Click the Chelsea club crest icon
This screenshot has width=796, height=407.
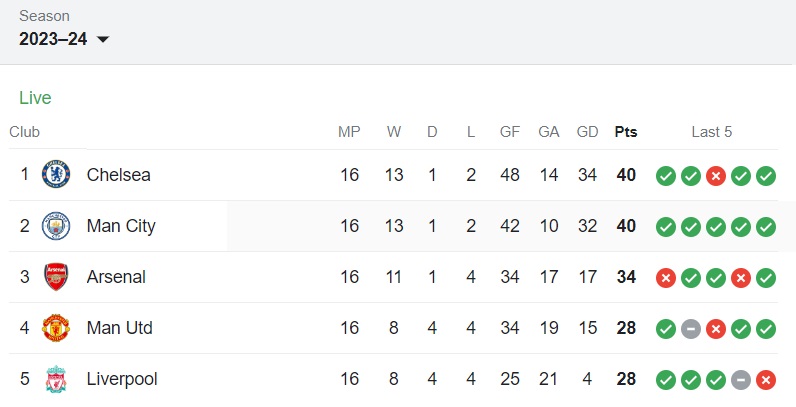pyautogui.click(x=56, y=175)
